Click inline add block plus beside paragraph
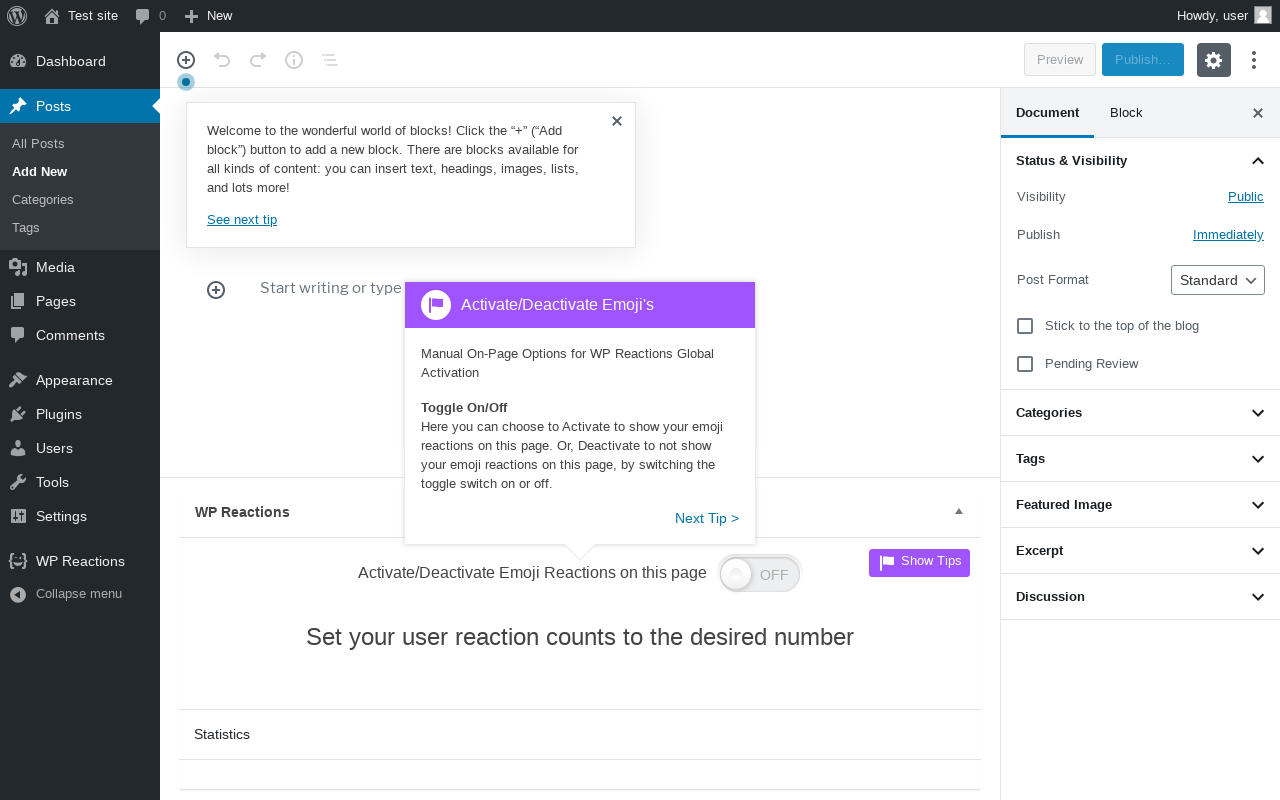1280x800 pixels. click(x=216, y=290)
